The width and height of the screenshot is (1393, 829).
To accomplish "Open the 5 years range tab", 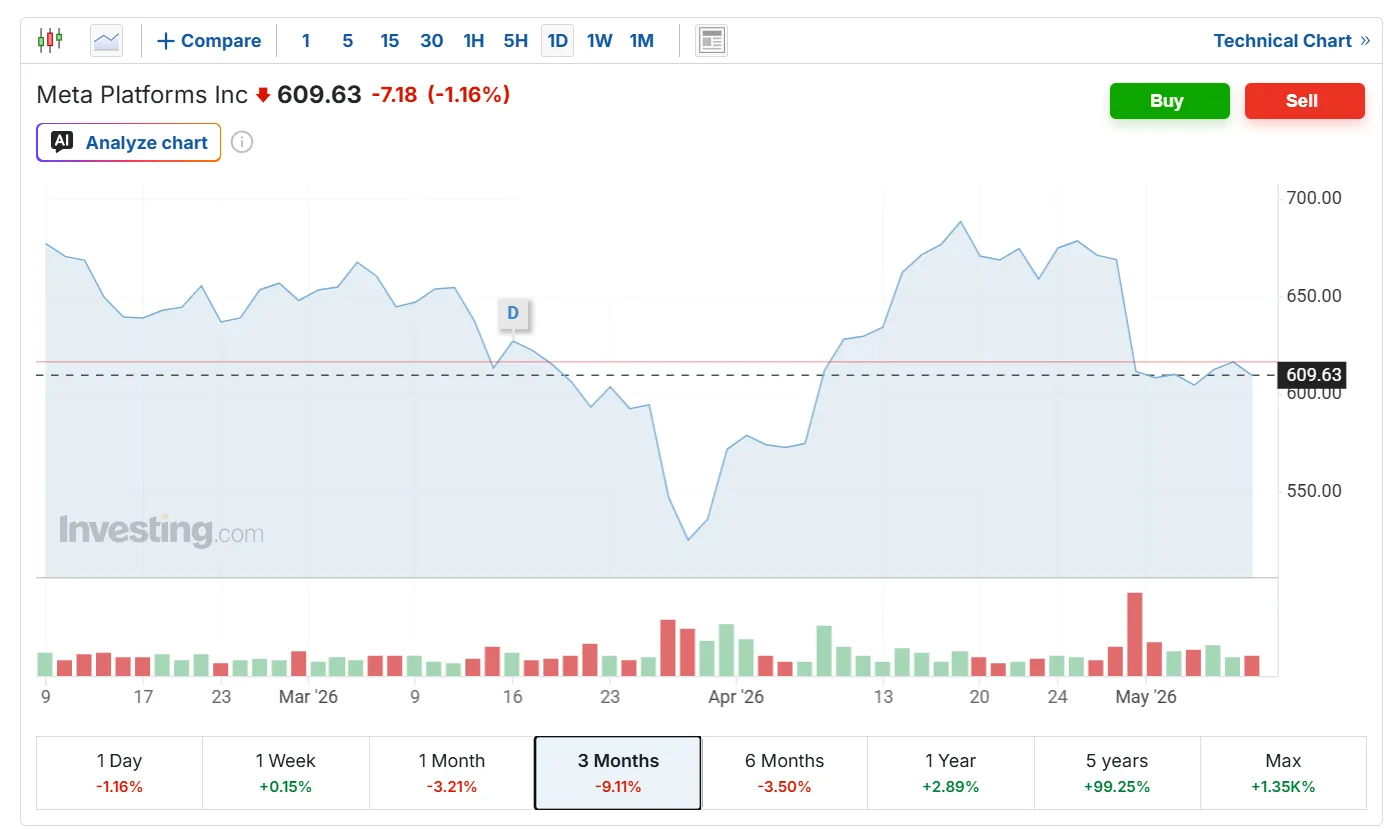I will point(1117,773).
